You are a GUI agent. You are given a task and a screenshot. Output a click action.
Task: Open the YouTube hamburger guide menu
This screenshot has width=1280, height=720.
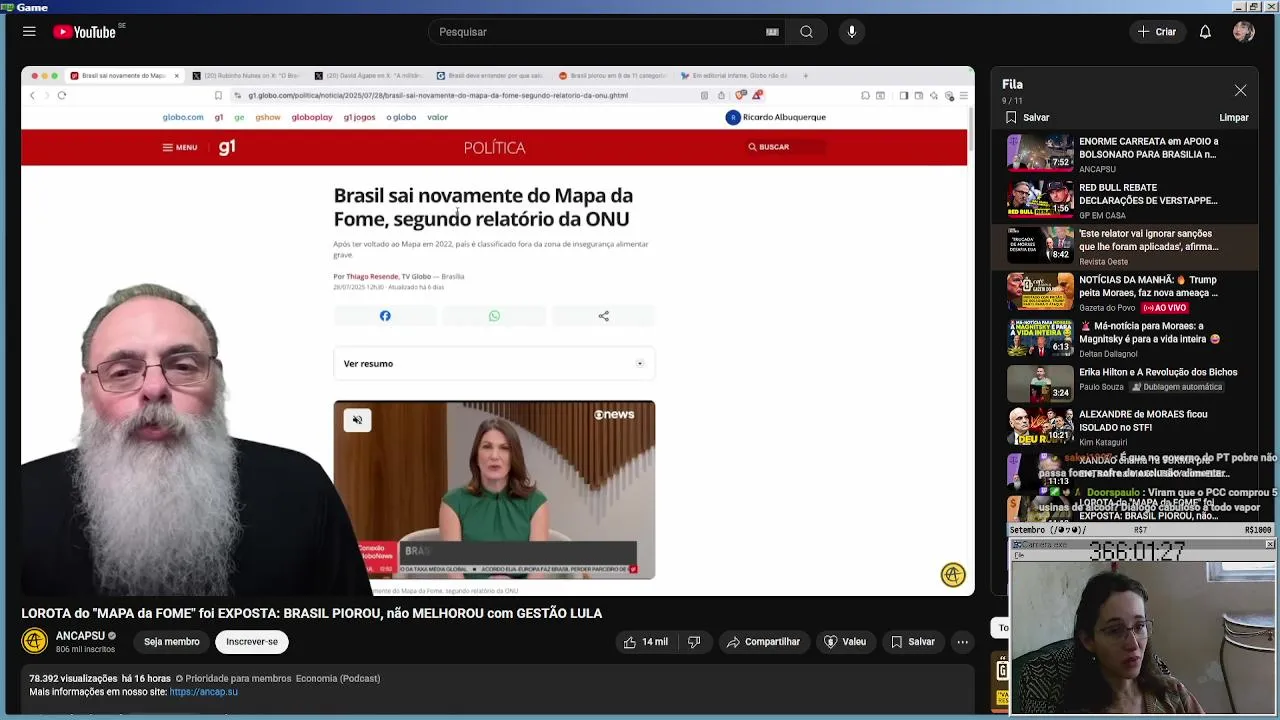[29, 32]
